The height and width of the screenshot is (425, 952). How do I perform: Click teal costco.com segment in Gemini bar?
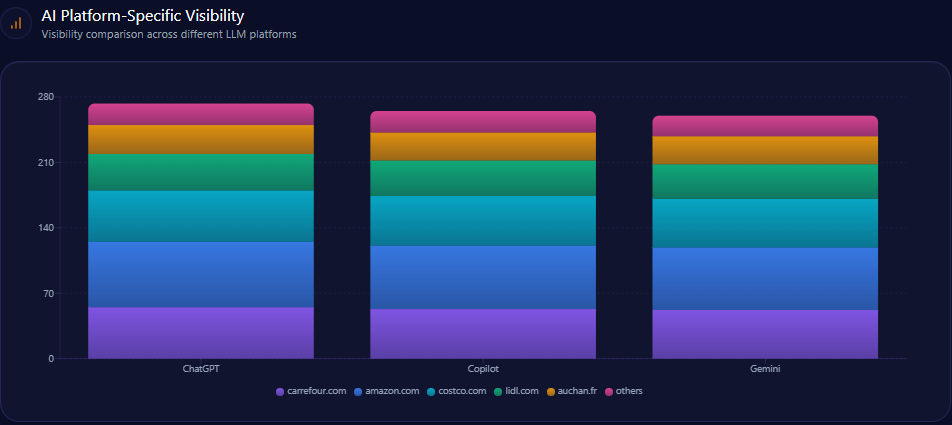point(765,223)
